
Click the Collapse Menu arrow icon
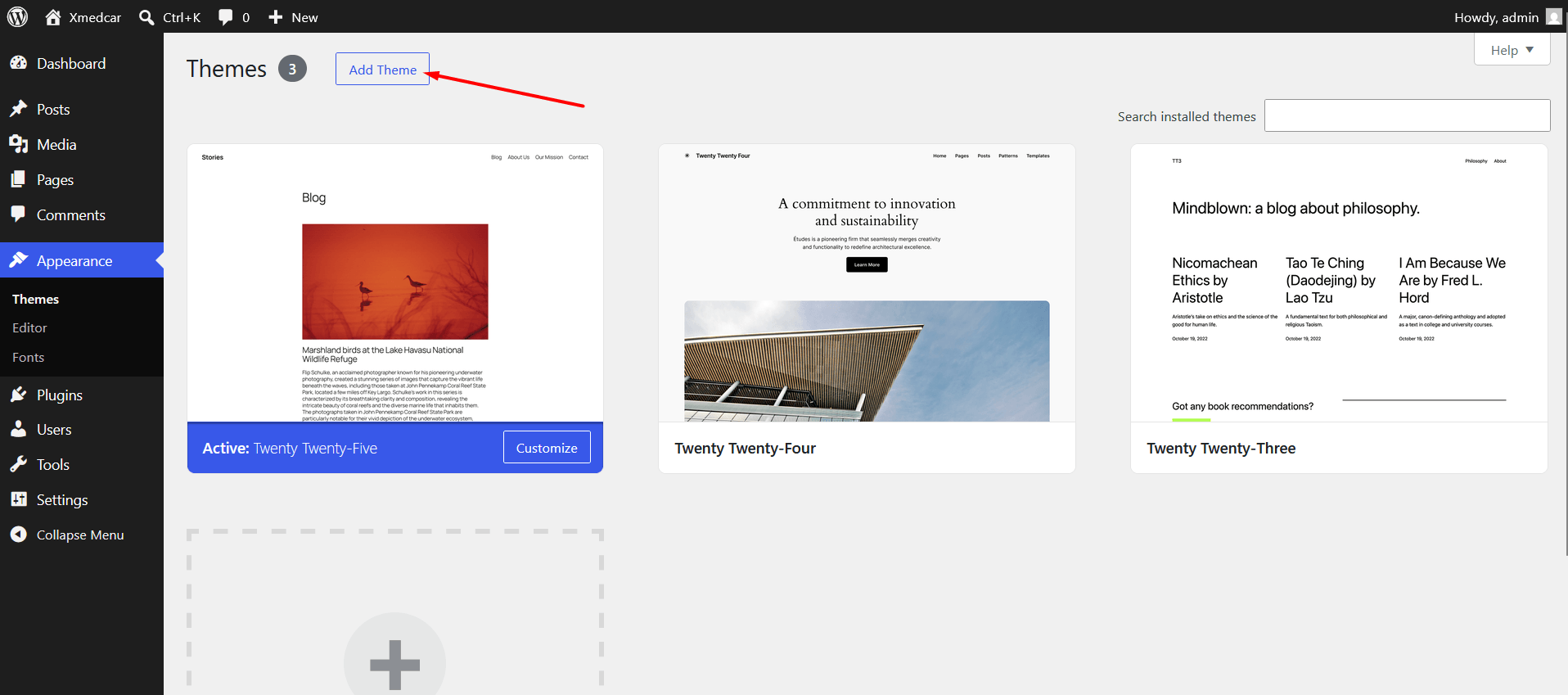19,535
